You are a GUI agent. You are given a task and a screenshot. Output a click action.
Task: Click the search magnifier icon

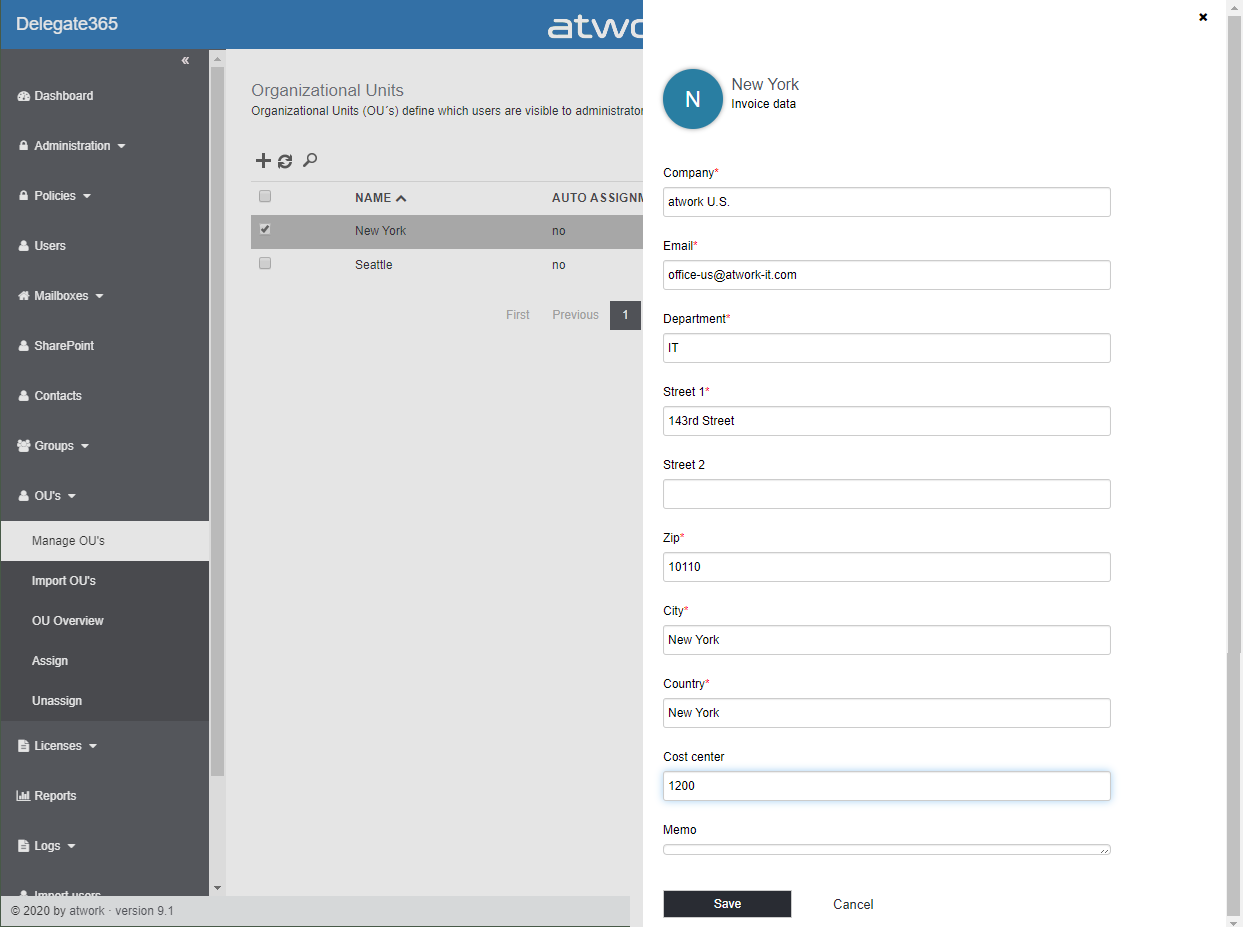tap(310, 160)
